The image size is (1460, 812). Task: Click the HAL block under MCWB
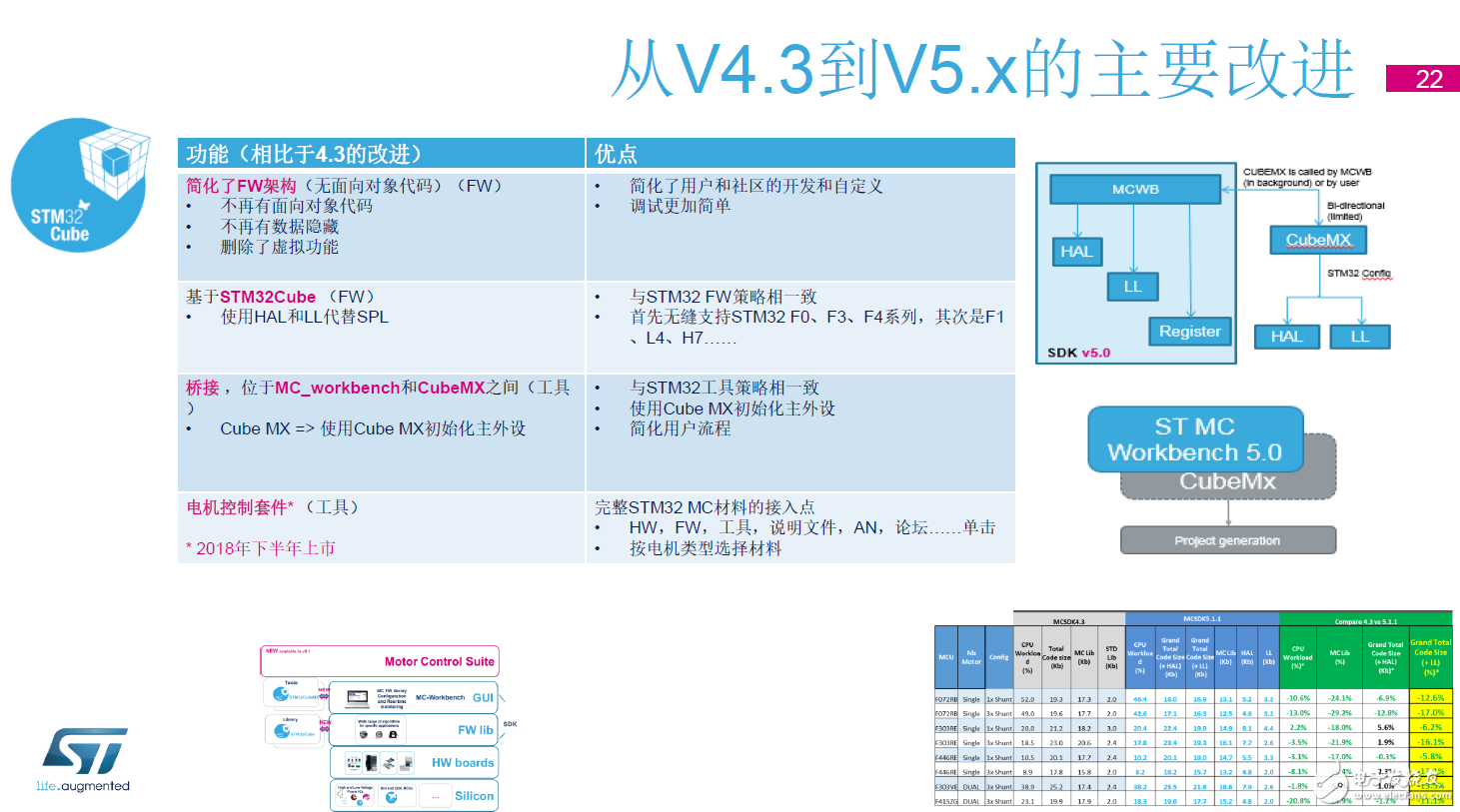tap(1076, 252)
